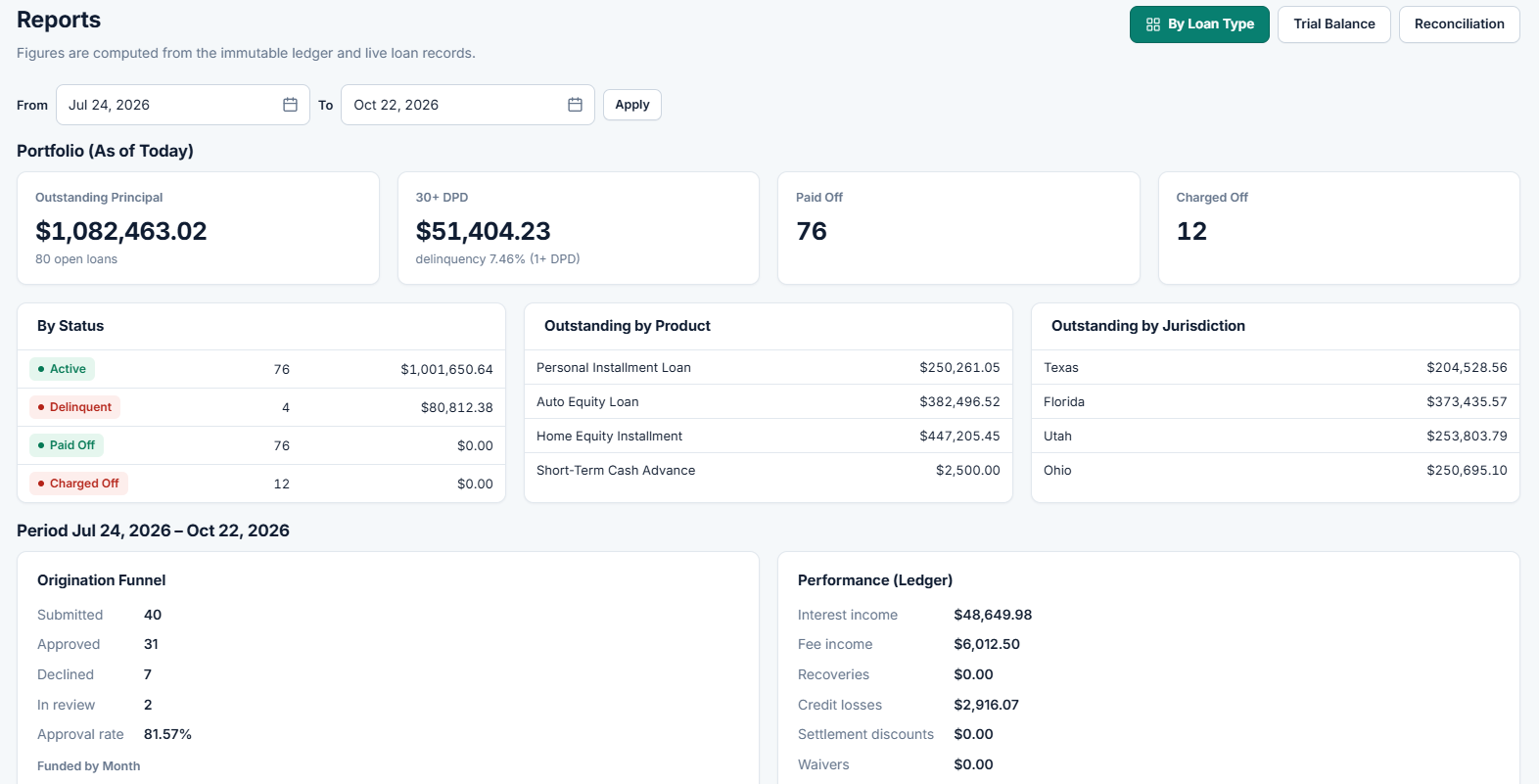1539x784 pixels.
Task: Click the Utah jurisdiction row label
Action: click(x=1057, y=437)
